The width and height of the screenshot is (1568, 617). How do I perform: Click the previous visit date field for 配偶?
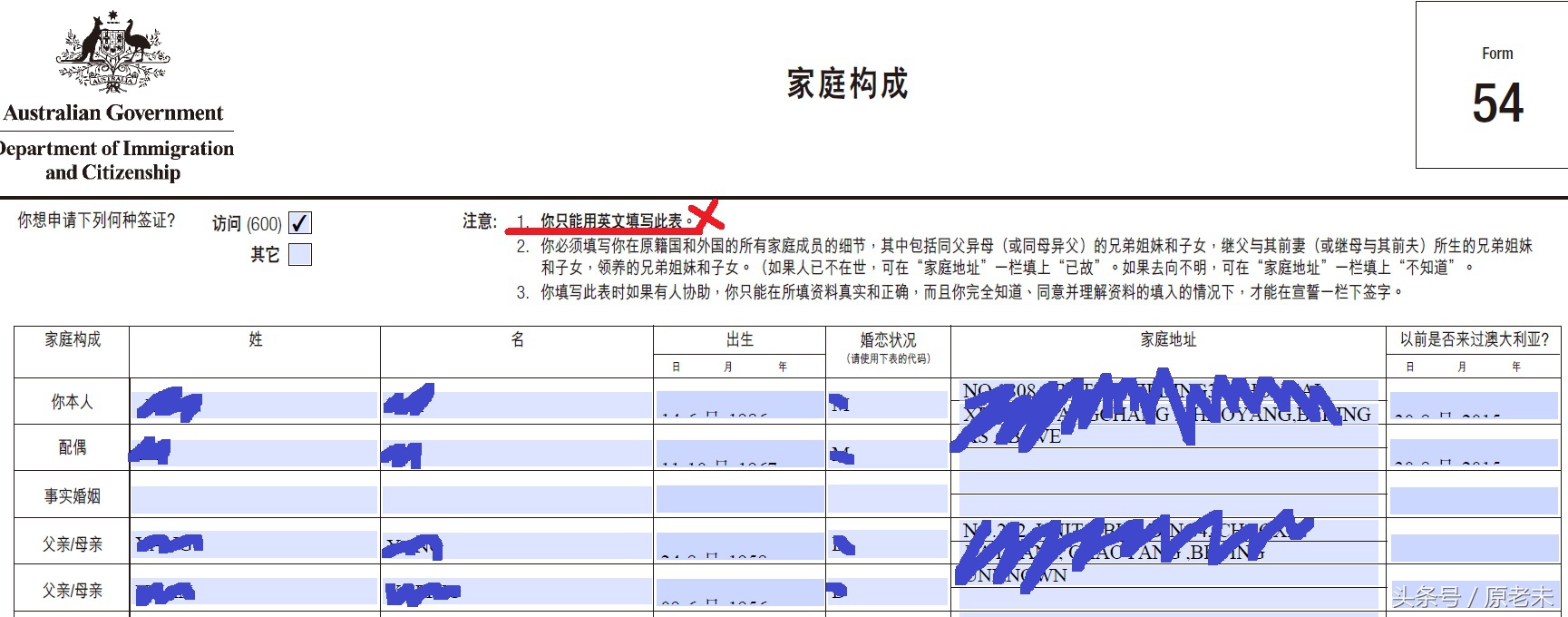1474,454
